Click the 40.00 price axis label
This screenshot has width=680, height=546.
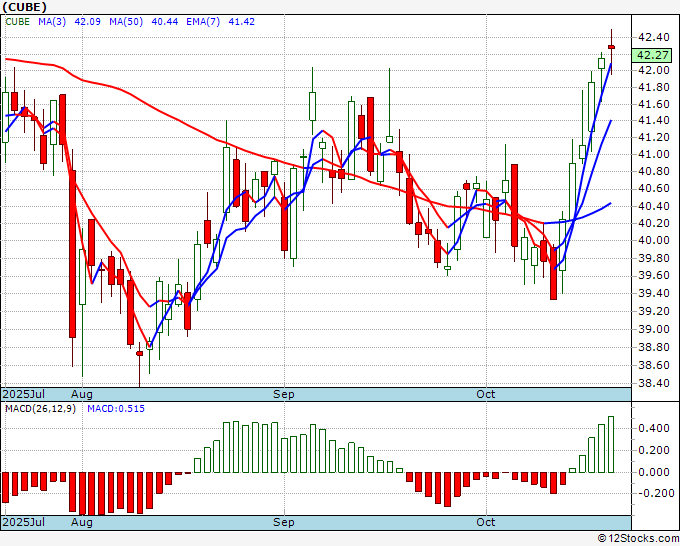[x=654, y=241]
